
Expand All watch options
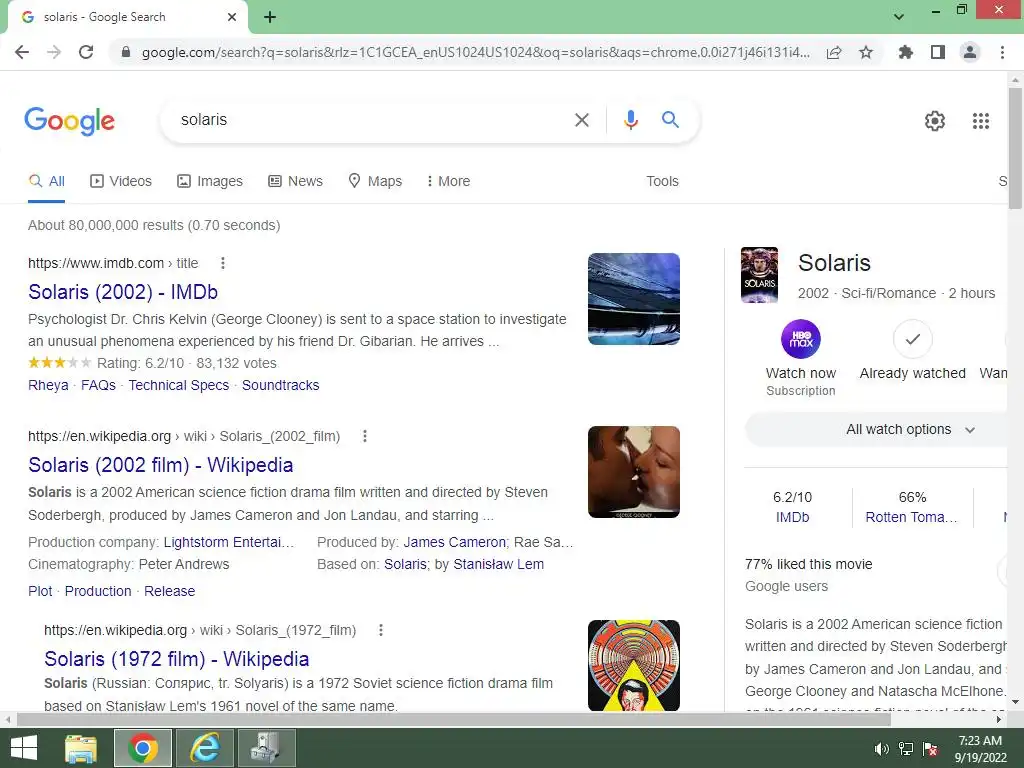910,430
